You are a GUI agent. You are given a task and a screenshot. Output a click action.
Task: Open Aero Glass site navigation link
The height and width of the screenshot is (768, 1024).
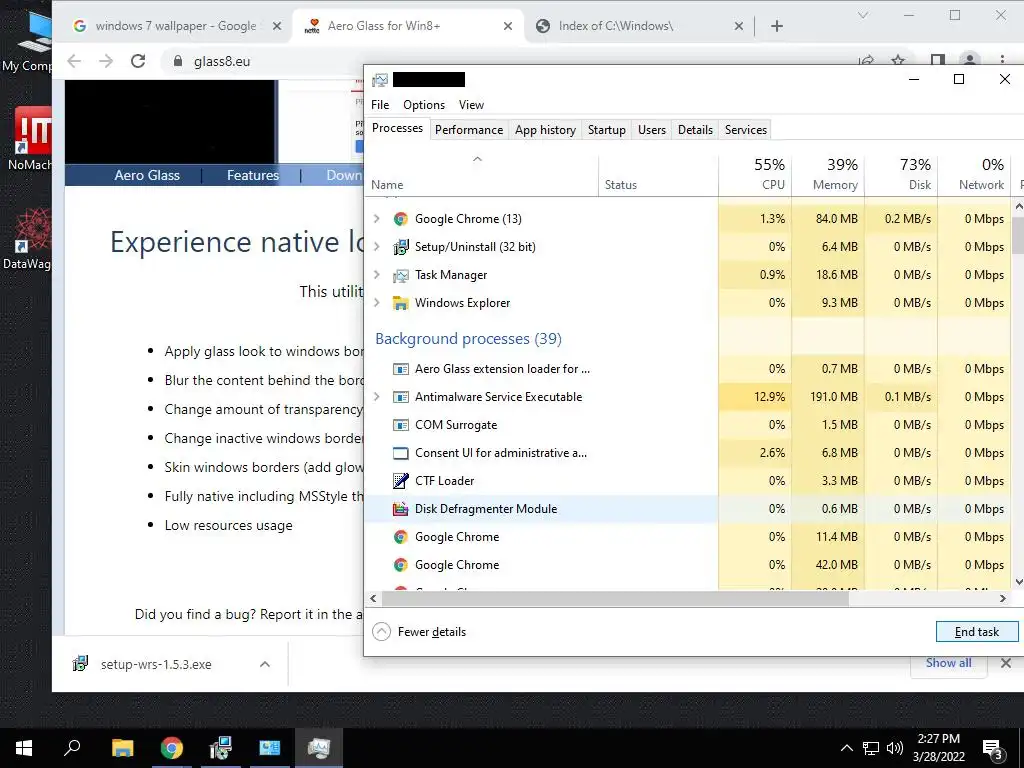147,175
